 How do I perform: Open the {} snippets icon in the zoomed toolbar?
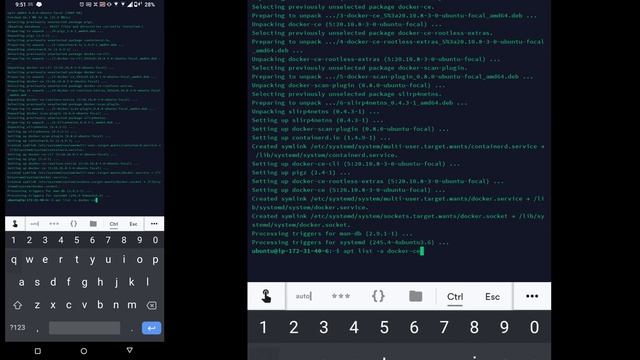click(x=378, y=296)
